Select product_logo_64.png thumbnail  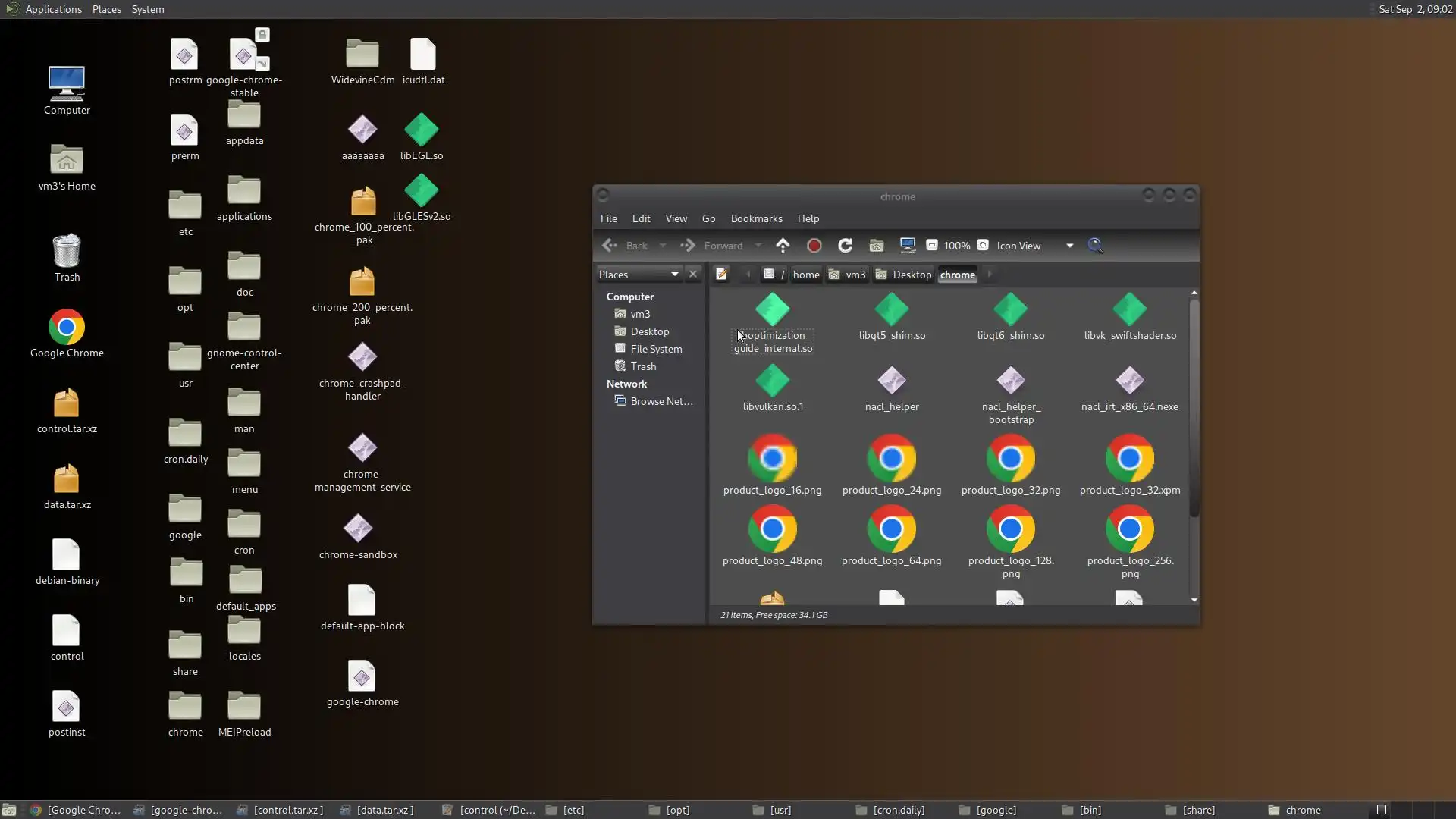(x=891, y=530)
